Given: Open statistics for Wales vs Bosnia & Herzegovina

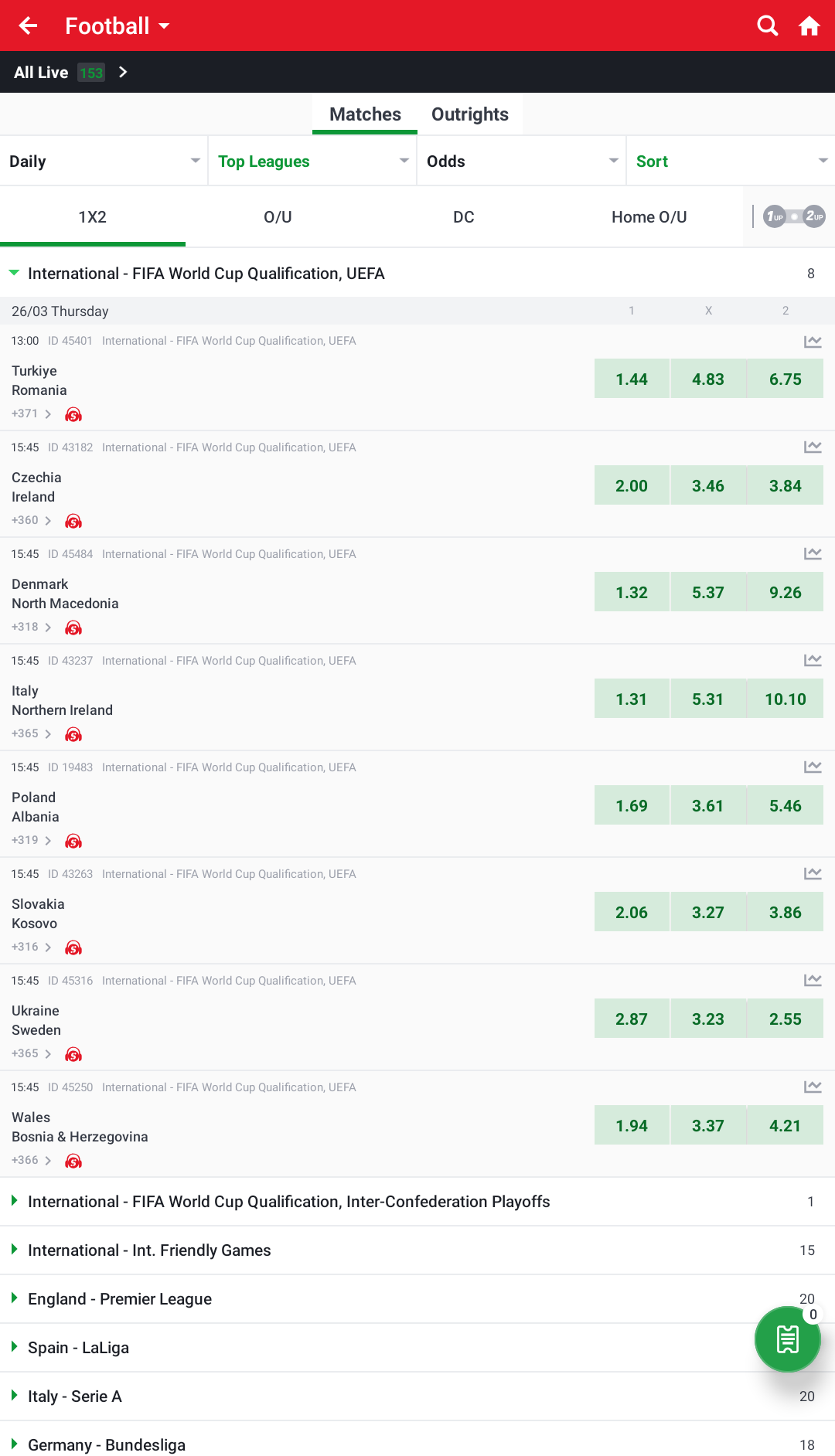Looking at the screenshot, I should tap(813, 1086).
